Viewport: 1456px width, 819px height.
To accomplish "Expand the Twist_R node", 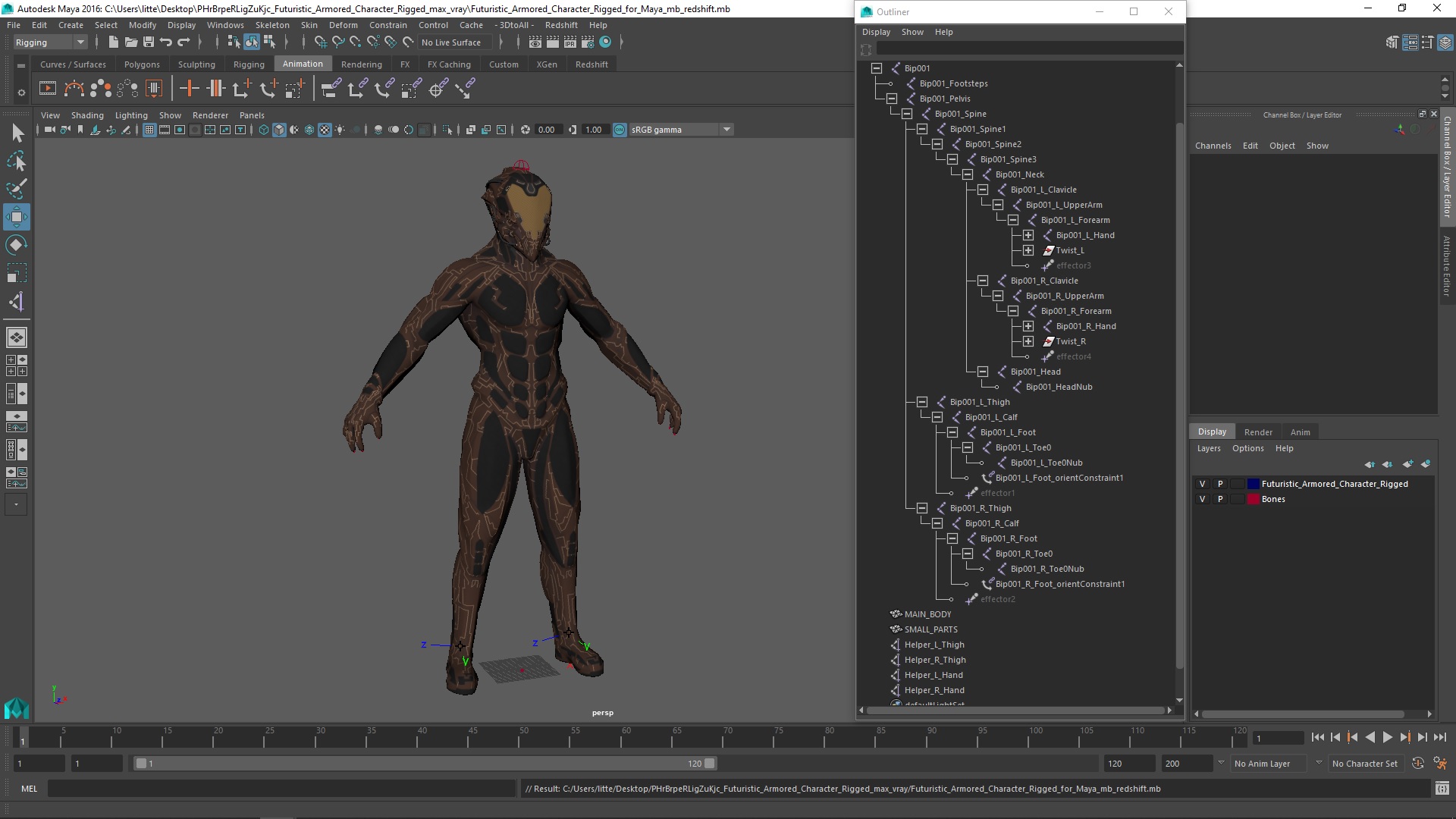I will click(1028, 341).
